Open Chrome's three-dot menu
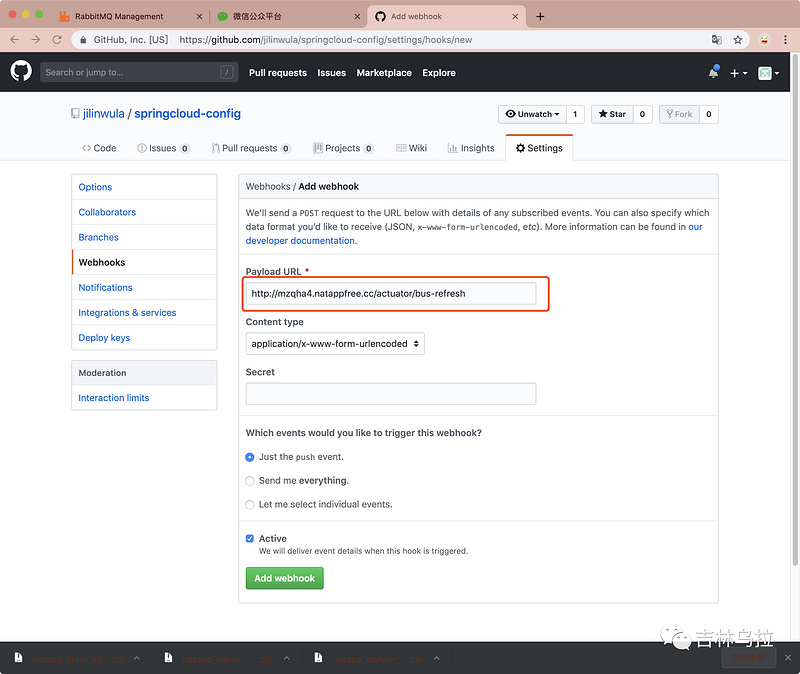The width and height of the screenshot is (800, 674). point(785,40)
